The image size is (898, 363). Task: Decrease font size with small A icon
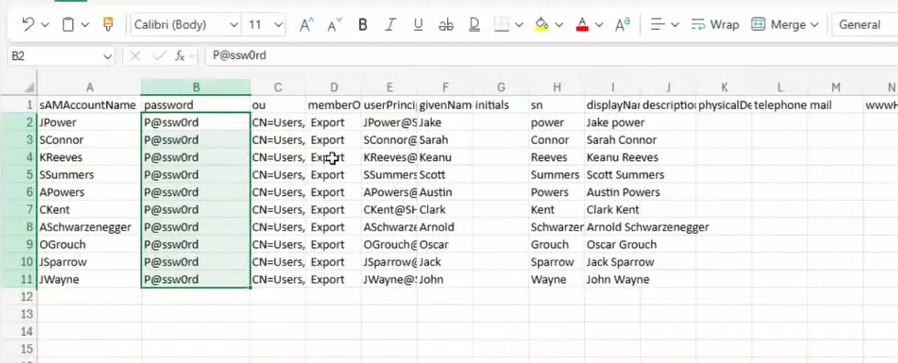point(334,25)
